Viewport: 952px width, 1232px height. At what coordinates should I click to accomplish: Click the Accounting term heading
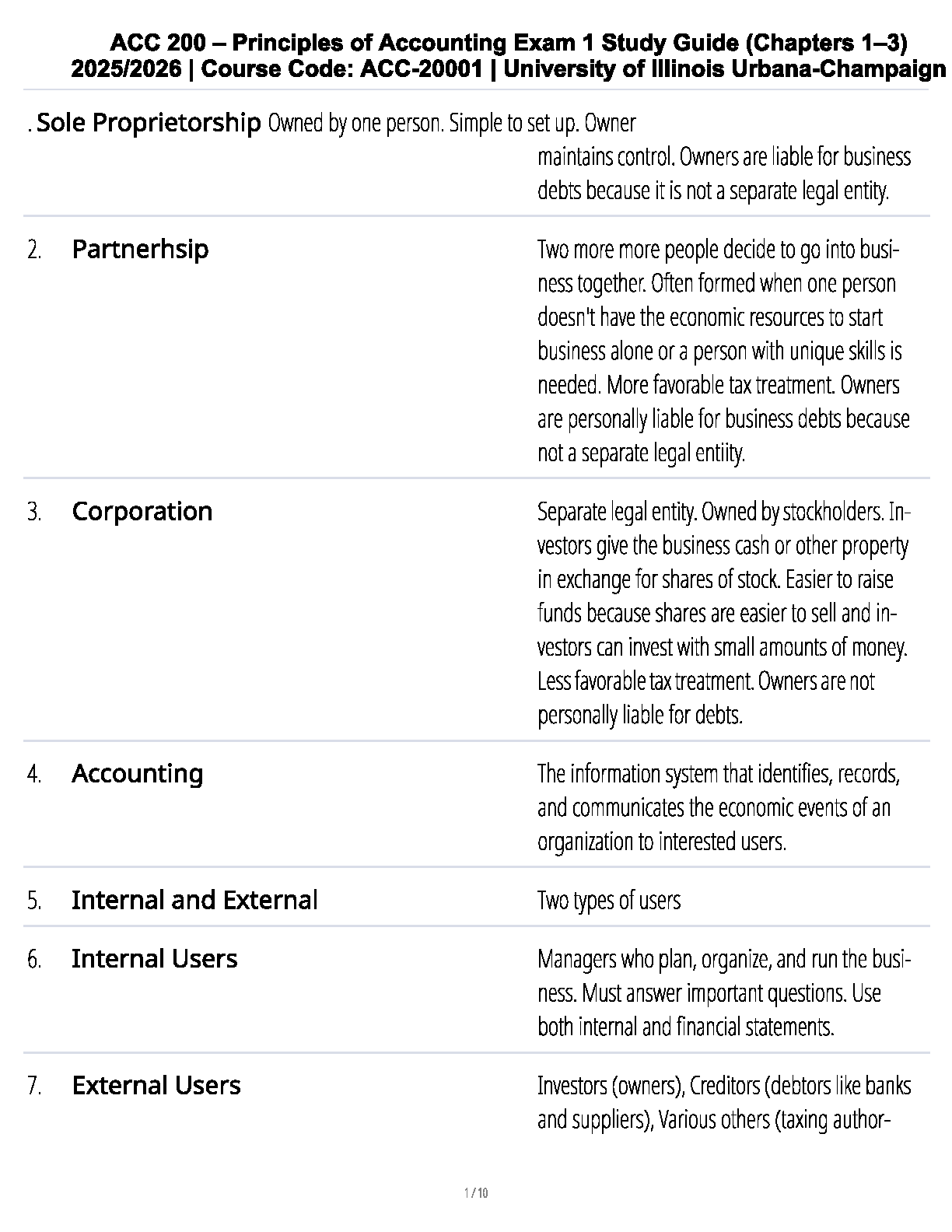[x=137, y=774]
